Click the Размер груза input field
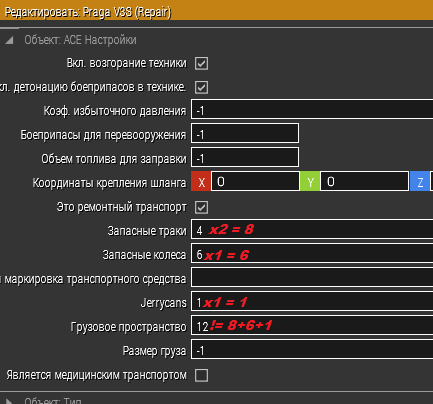433x404 pixels. point(312,349)
